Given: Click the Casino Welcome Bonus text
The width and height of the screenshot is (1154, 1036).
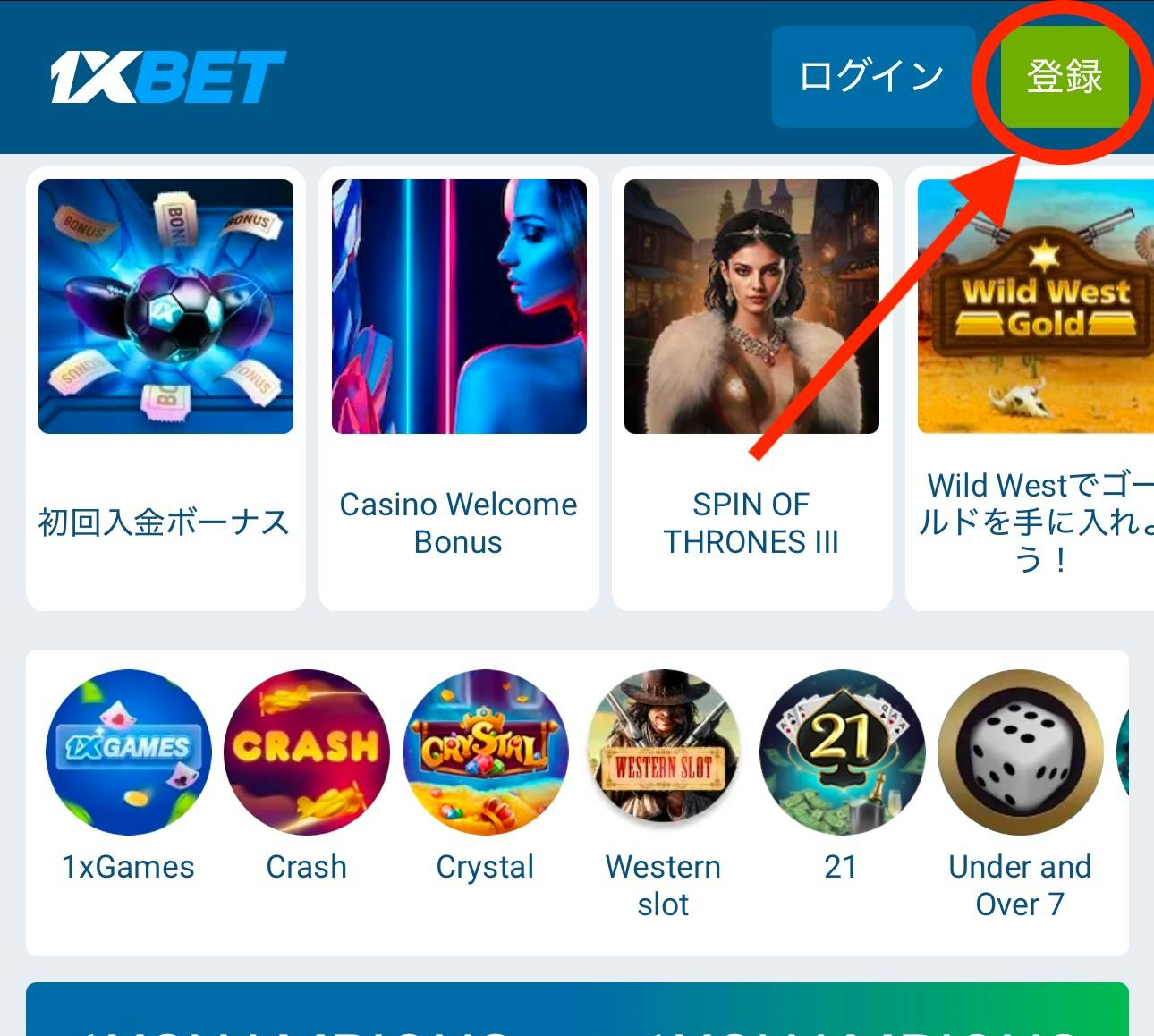Looking at the screenshot, I should pyautogui.click(x=458, y=523).
